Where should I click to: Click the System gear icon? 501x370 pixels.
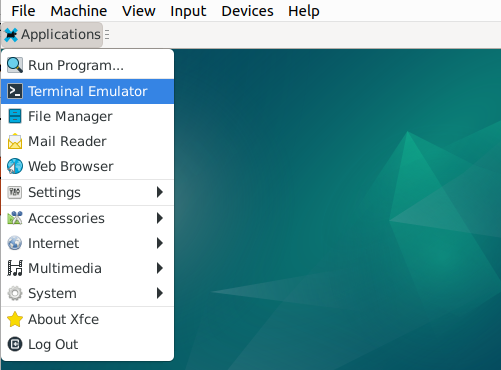pos(15,293)
